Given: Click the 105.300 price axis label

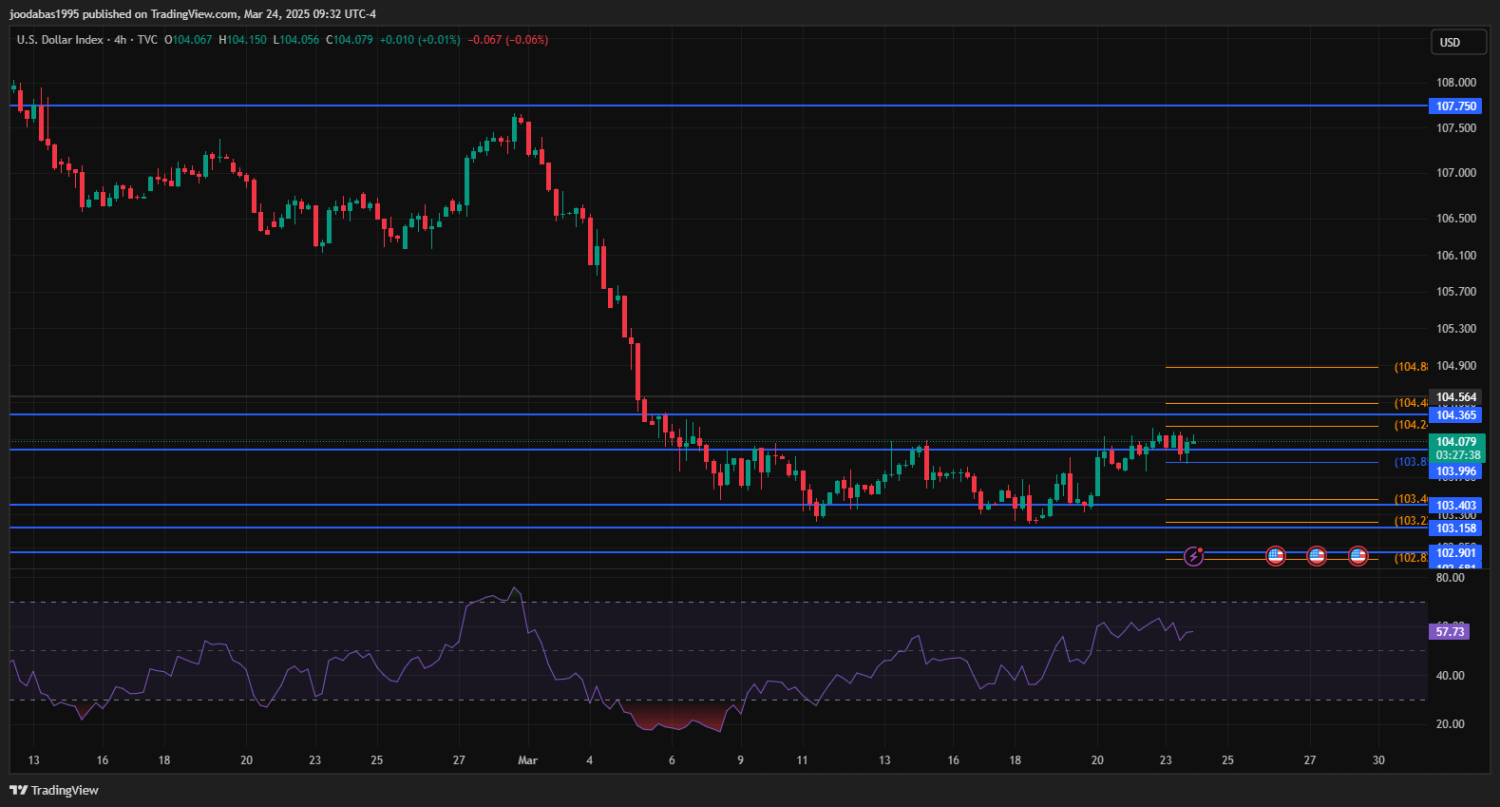Looking at the screenshot, I should click(x=1456, y=328).
